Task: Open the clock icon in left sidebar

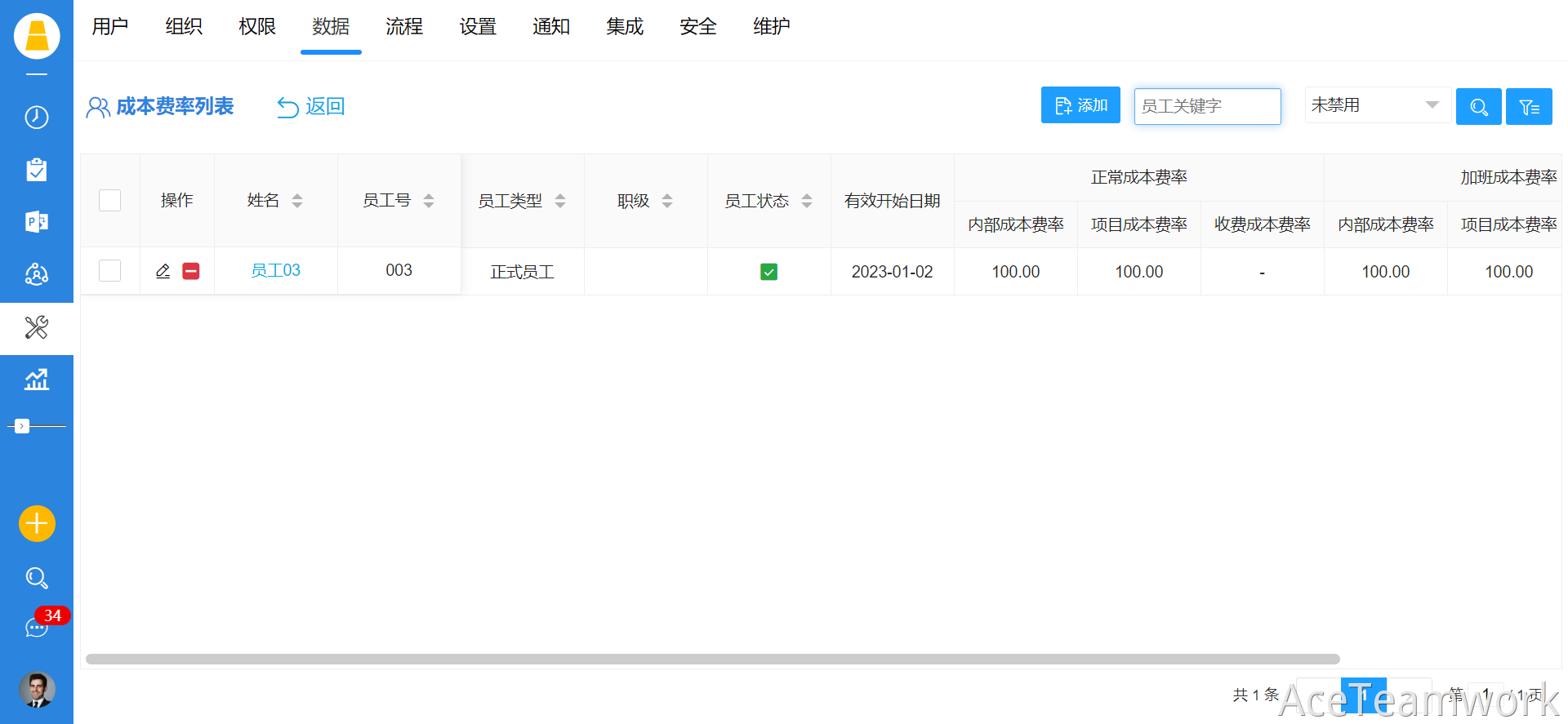Action: (x=37, y=118)
